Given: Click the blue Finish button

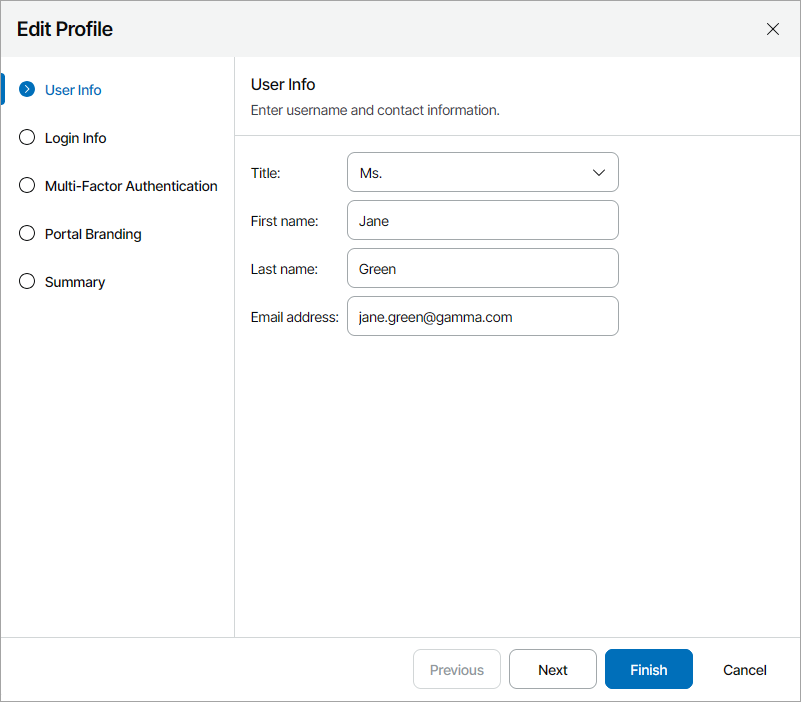Looking at the screenshot, I should point(648,670).
